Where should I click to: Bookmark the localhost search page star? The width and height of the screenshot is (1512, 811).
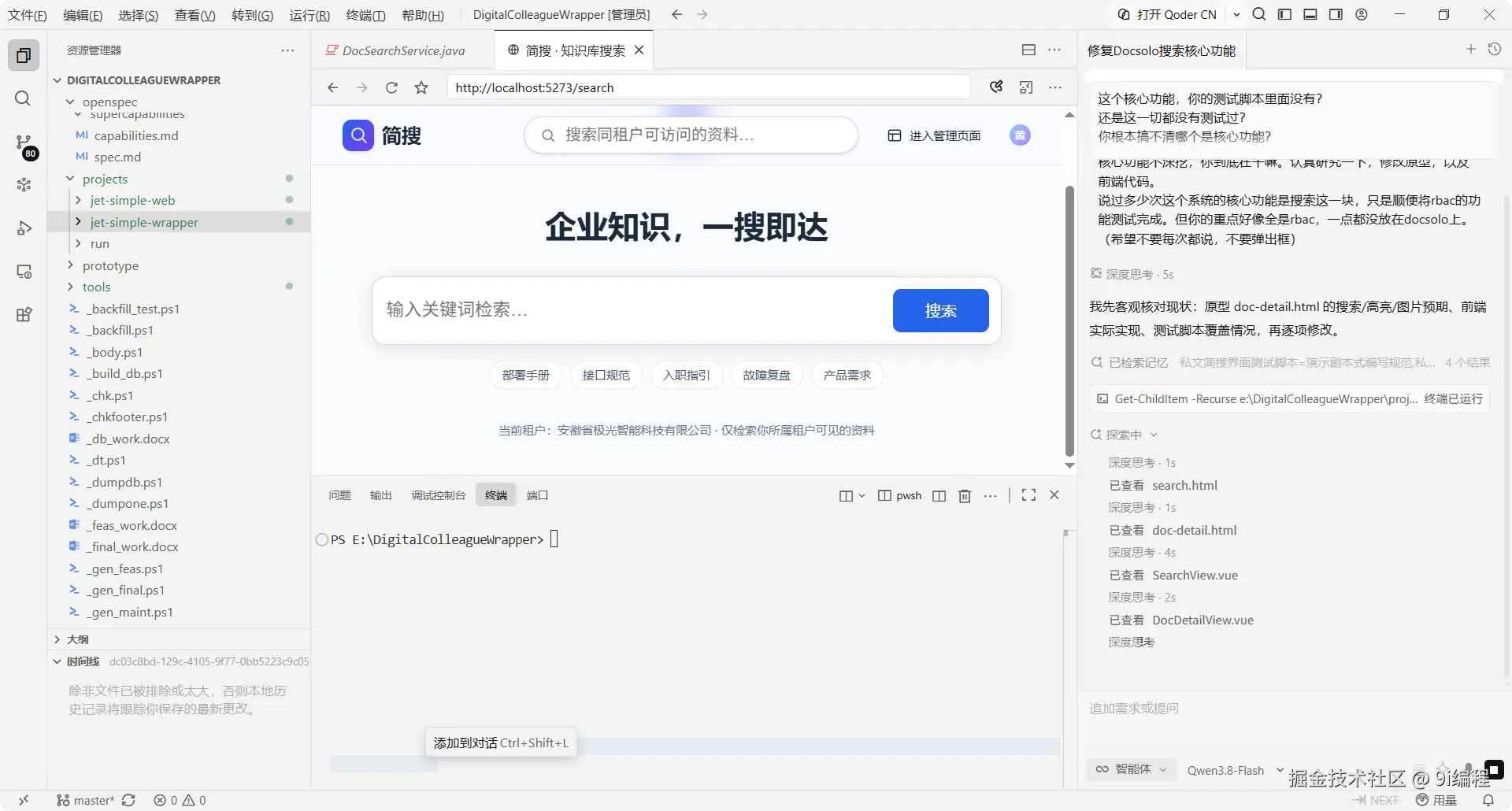point(421,87)
